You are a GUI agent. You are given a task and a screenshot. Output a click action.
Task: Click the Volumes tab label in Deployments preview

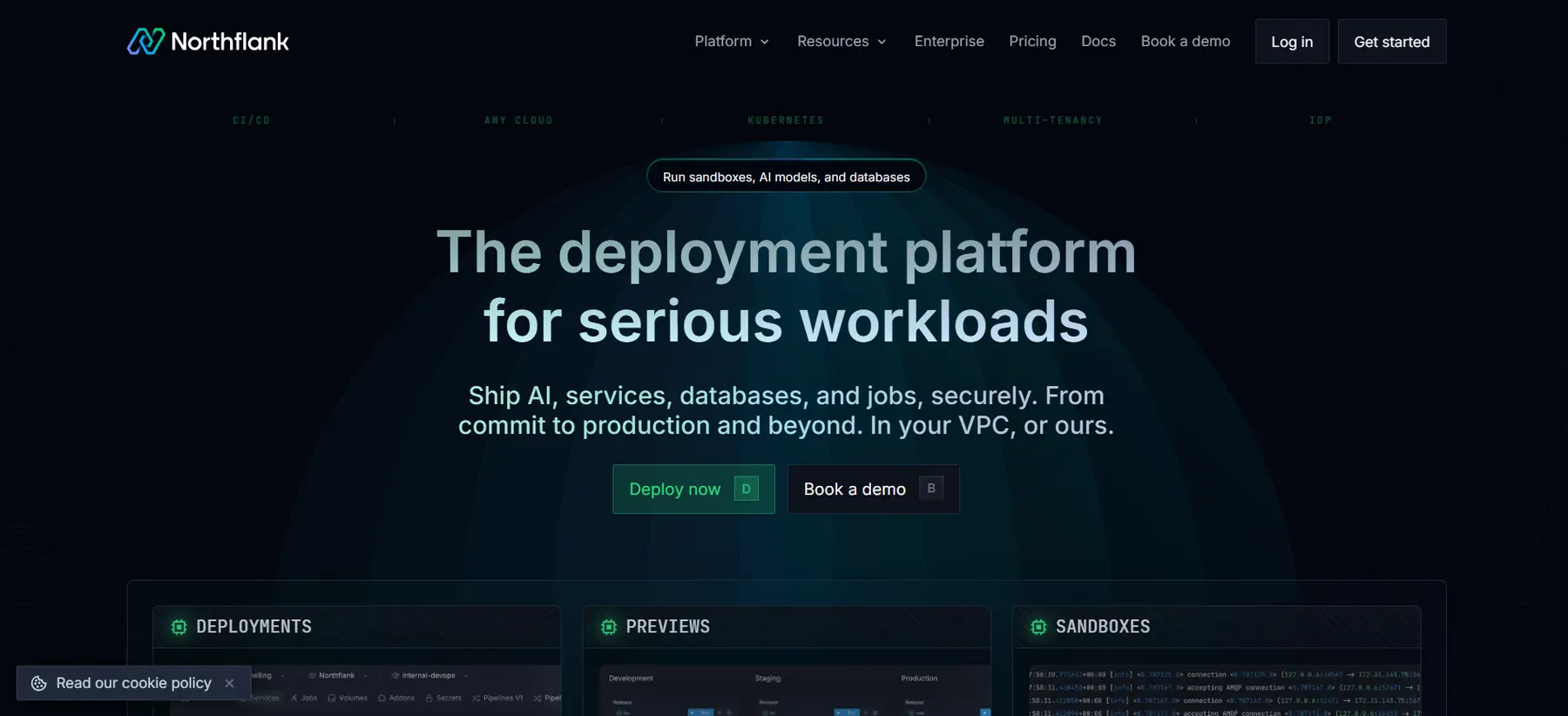point(353,698)
